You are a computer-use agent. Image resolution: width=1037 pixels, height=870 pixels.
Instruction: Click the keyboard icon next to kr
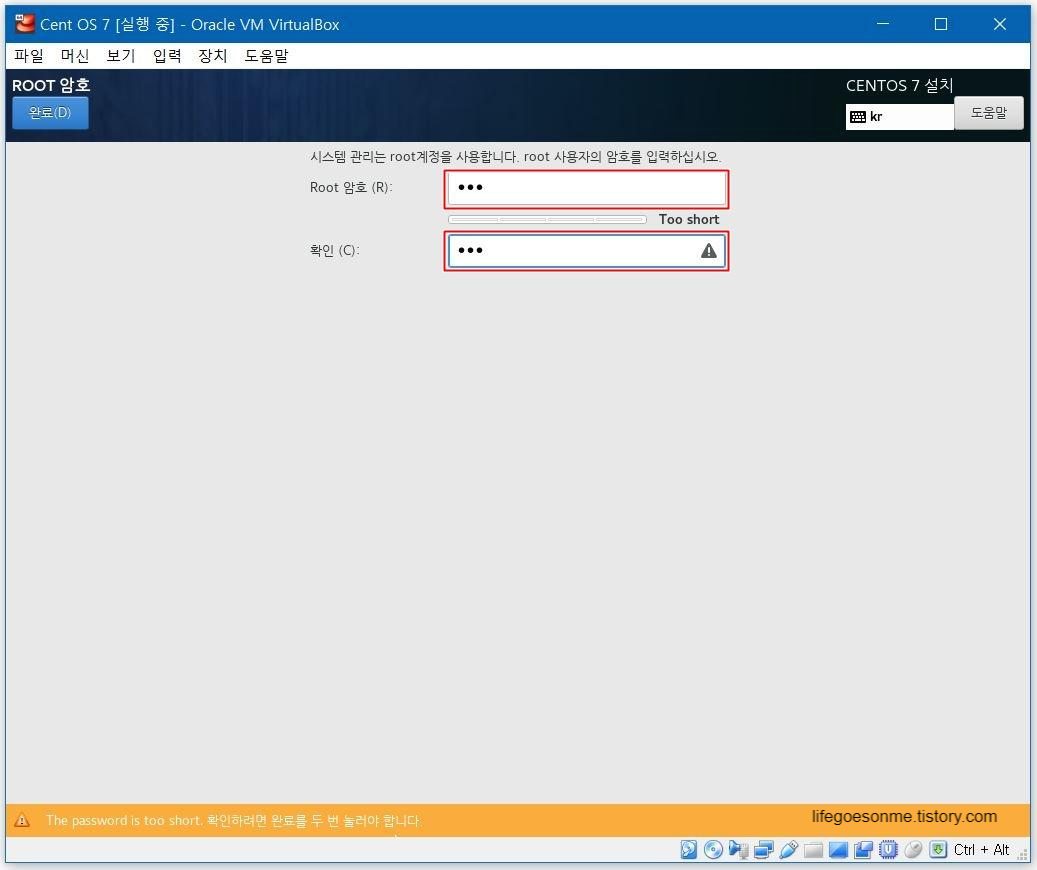pyautogui.click(x=858, y=117)
